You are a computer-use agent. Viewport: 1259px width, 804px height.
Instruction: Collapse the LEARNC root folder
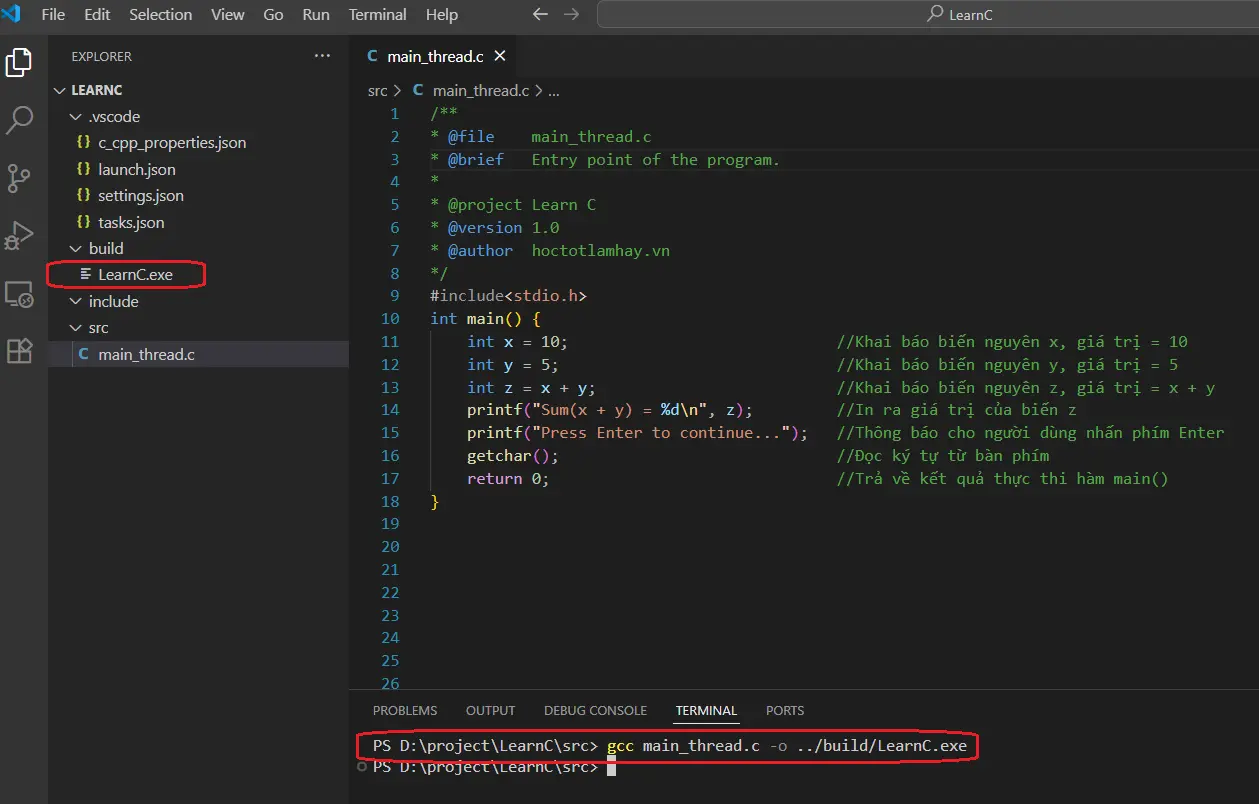click(60, 90)
